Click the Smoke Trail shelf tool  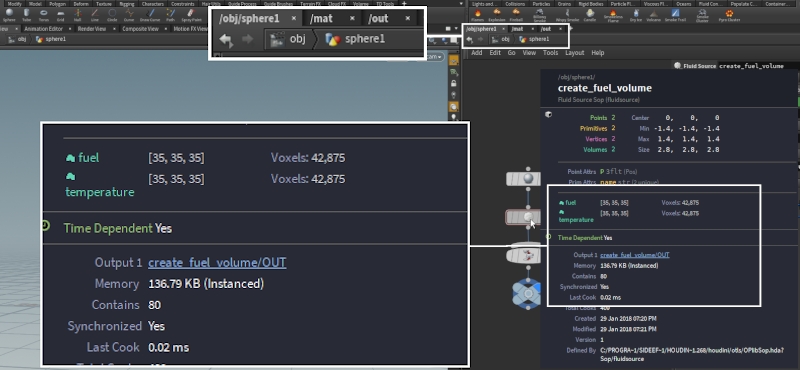point(675,15)
